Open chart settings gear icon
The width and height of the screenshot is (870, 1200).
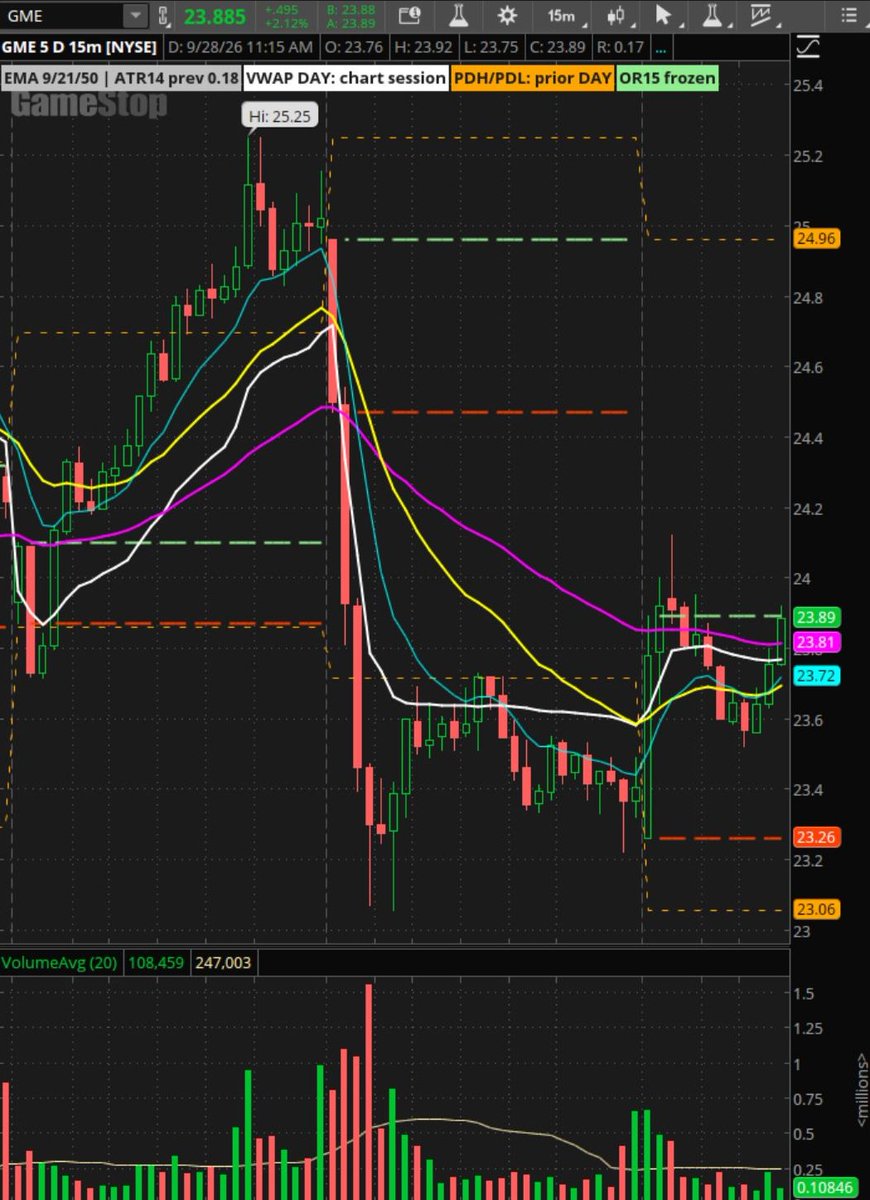click(x=508, y=15)
